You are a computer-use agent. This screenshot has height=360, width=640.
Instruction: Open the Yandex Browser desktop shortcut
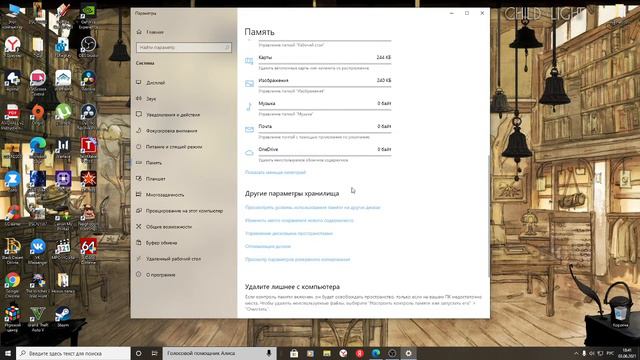(x=13, y=46)
